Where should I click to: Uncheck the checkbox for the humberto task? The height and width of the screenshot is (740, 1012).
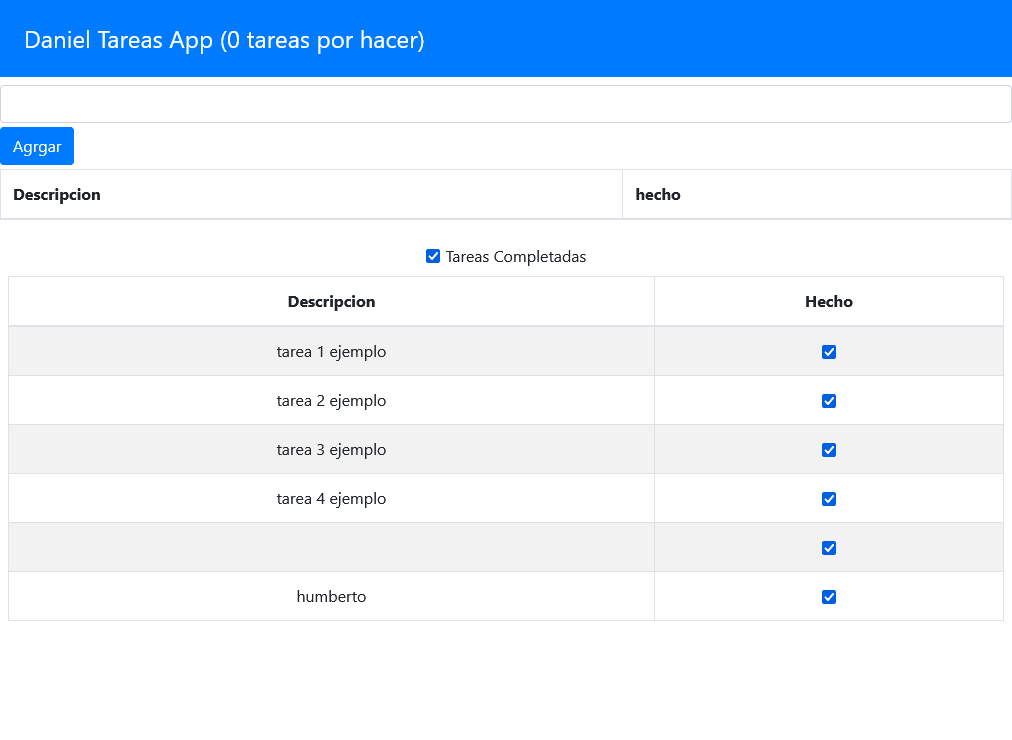tap(828, 597)
